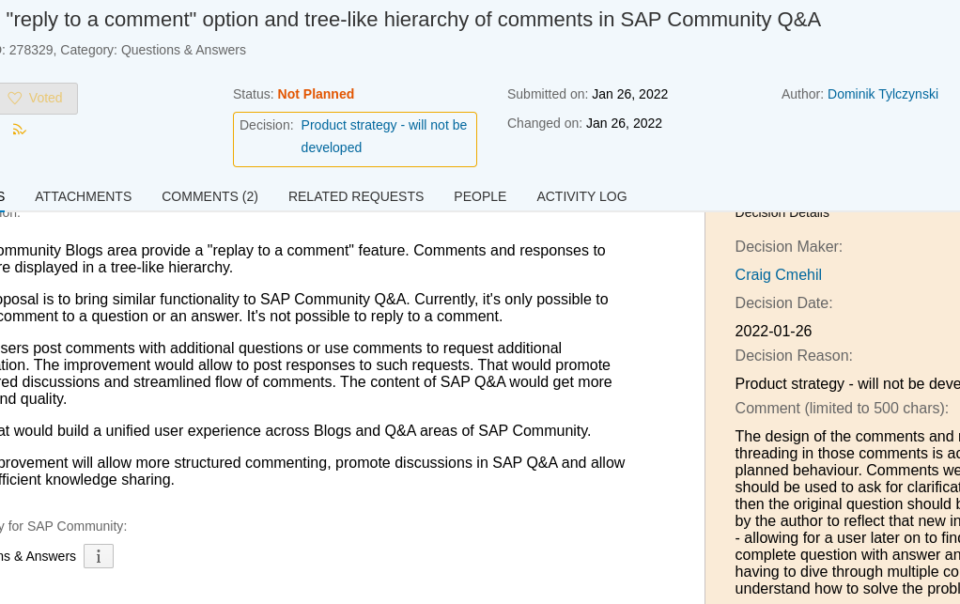Open the Comments (2) tab

click(x=210, y=196)
